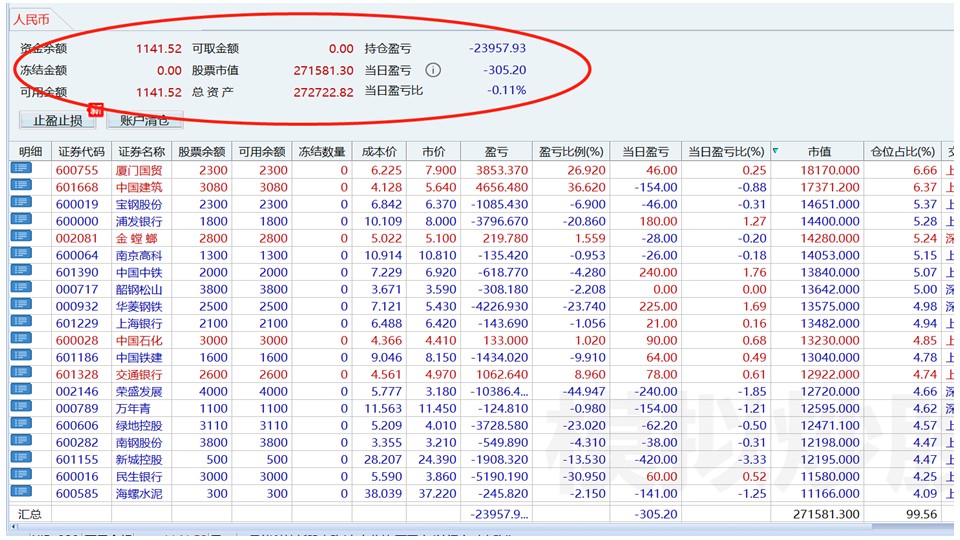This screenshot has height=540, width=960.
Task: Select stock code 601668
Action: click(x=77, y=187)
